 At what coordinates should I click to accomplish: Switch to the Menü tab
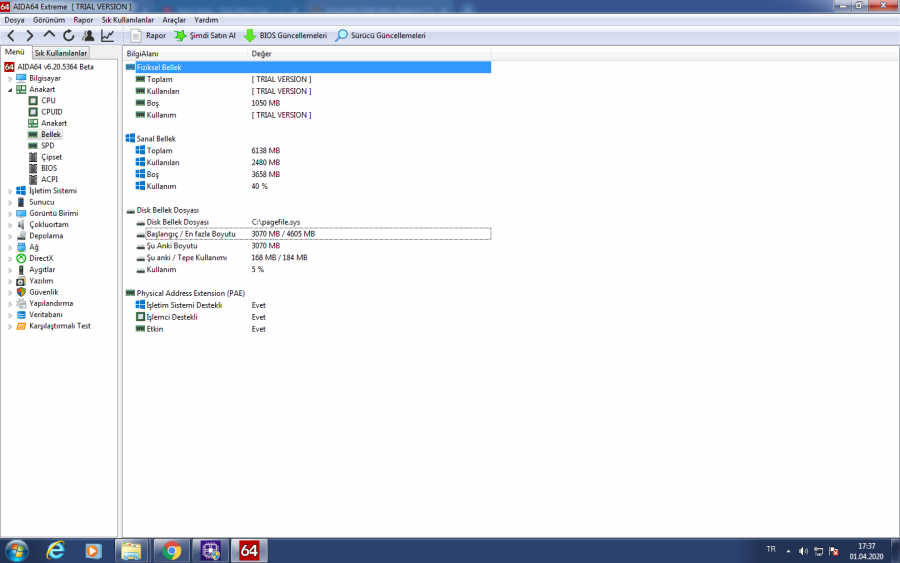click(15, 52)
